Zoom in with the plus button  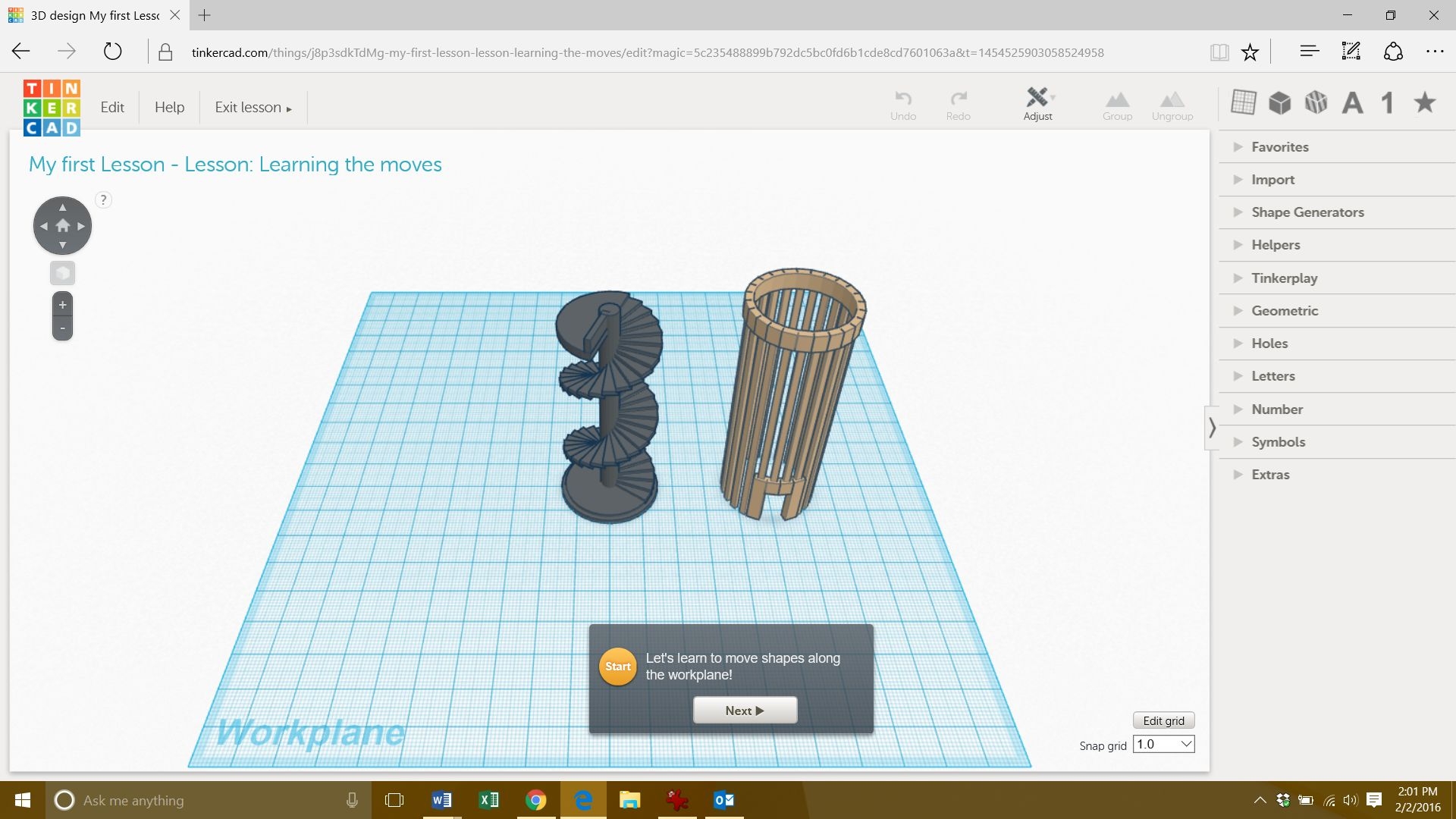(x=62, y=305)
